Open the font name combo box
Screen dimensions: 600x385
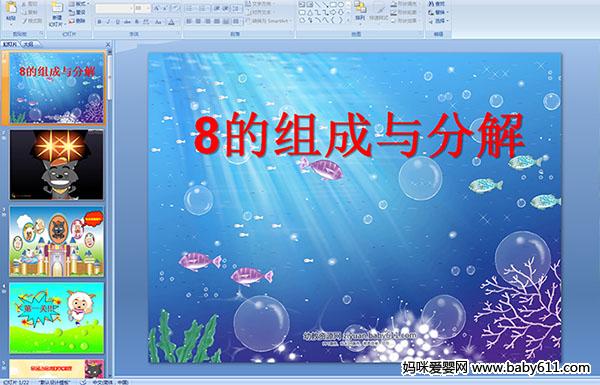(114, 8)
